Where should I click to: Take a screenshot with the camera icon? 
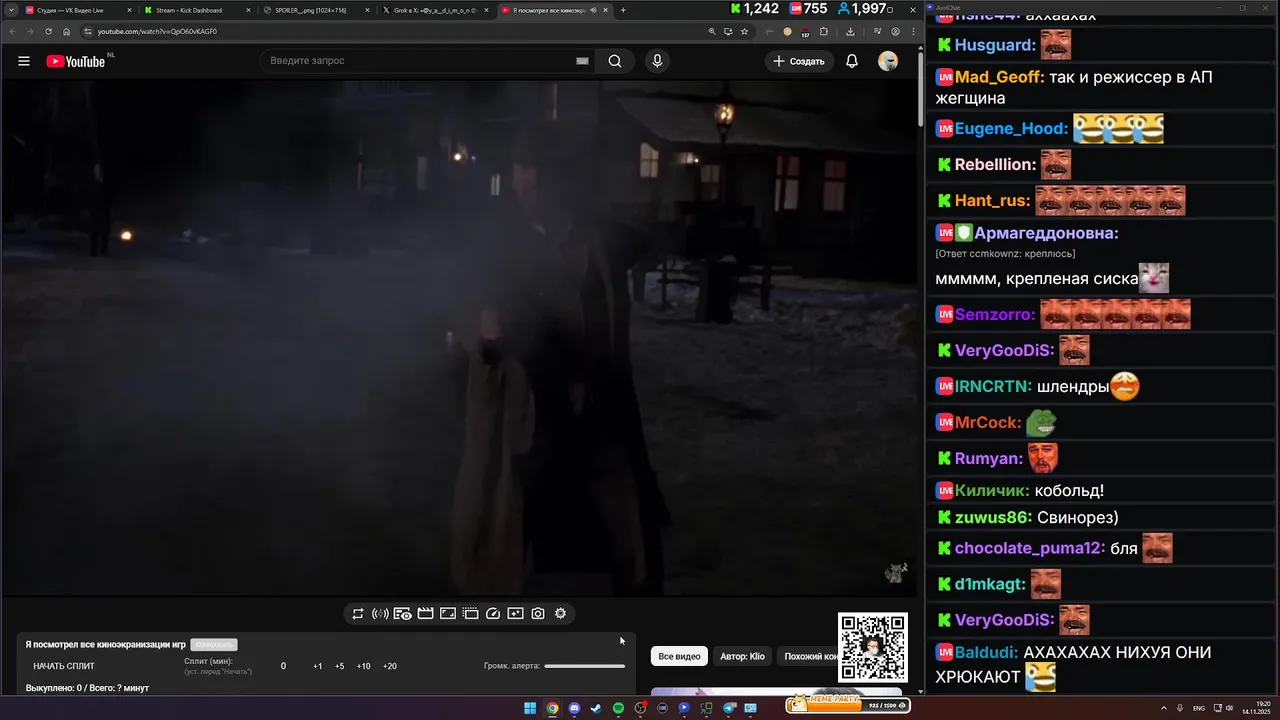(538, 614)
